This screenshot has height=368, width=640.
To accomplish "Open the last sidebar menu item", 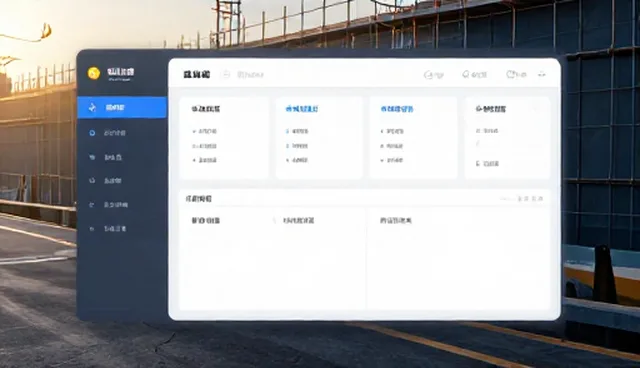I will pyautogui.click(x=115, y=229).
